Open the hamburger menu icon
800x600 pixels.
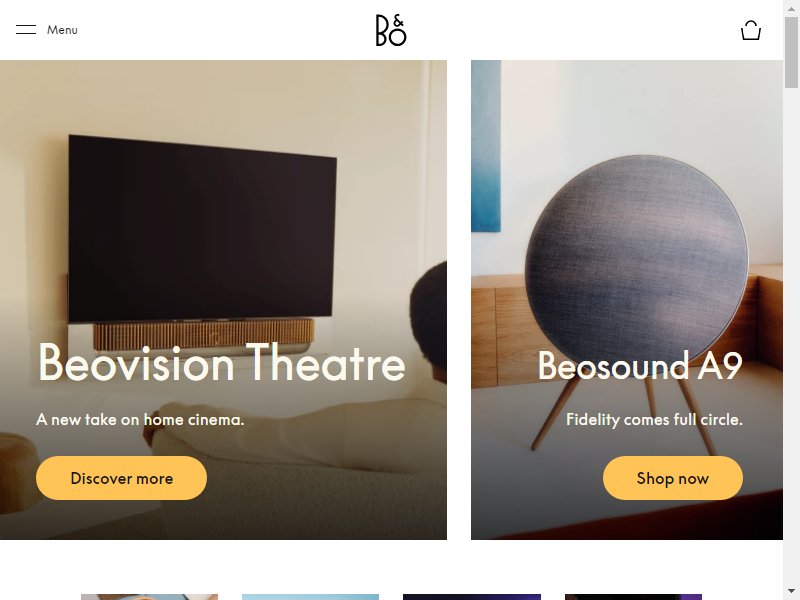coord(26,30)
